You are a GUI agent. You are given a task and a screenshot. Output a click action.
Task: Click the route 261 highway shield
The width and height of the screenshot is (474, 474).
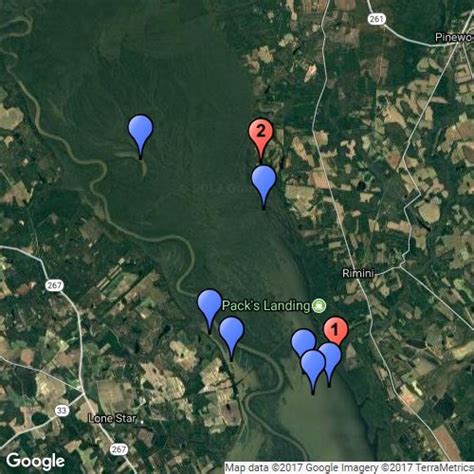[376, 19]
